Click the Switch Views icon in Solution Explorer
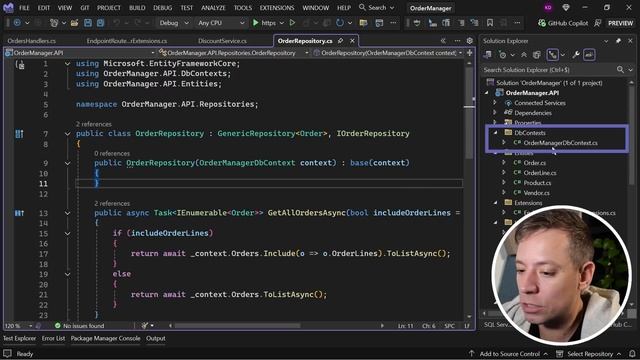 click(488, 55)
